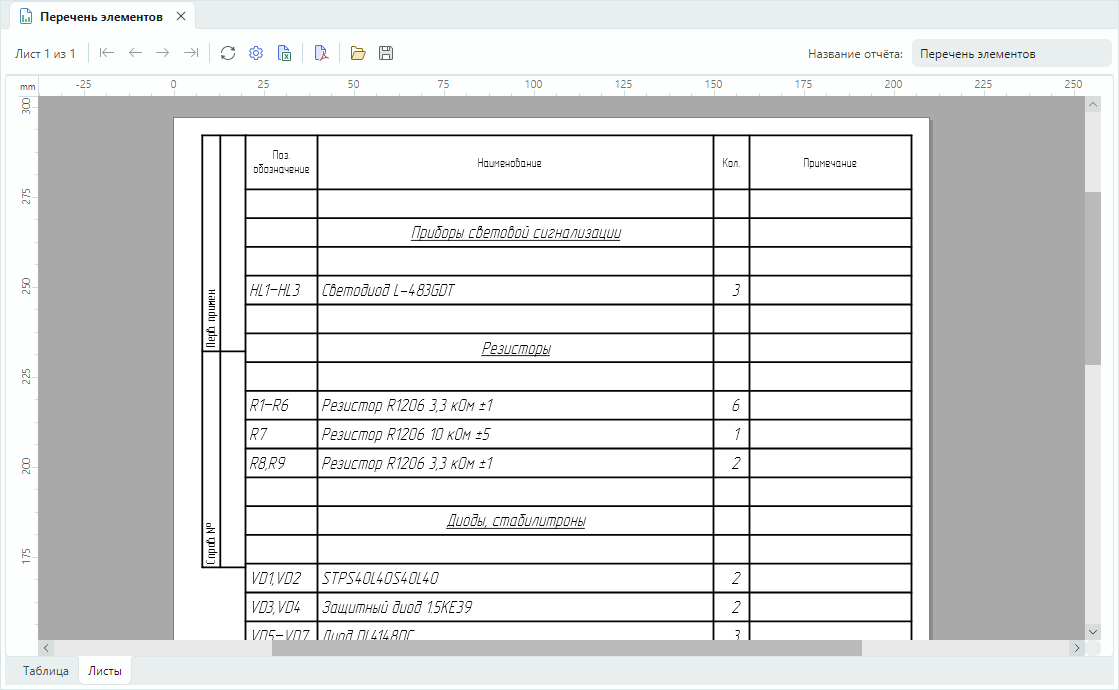Click the horizontal scrollbar right arrow

[1077, 648]
